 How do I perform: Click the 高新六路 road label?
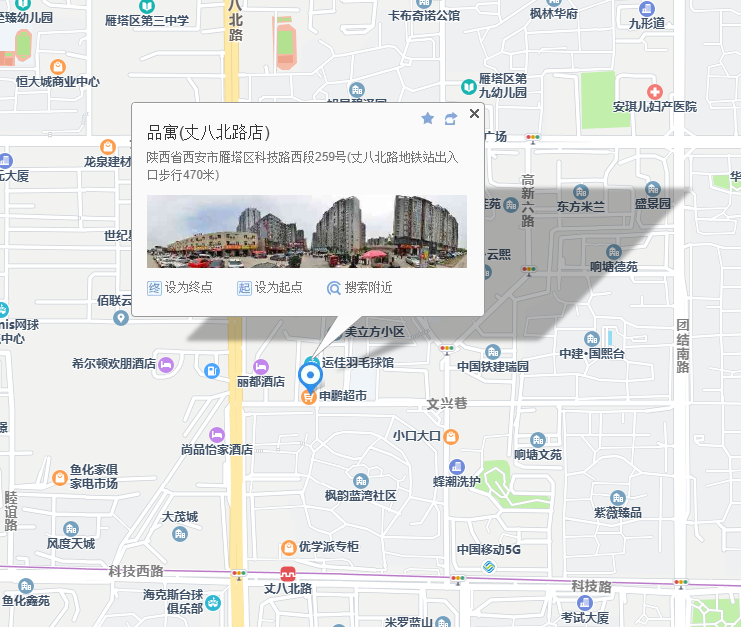528,201
